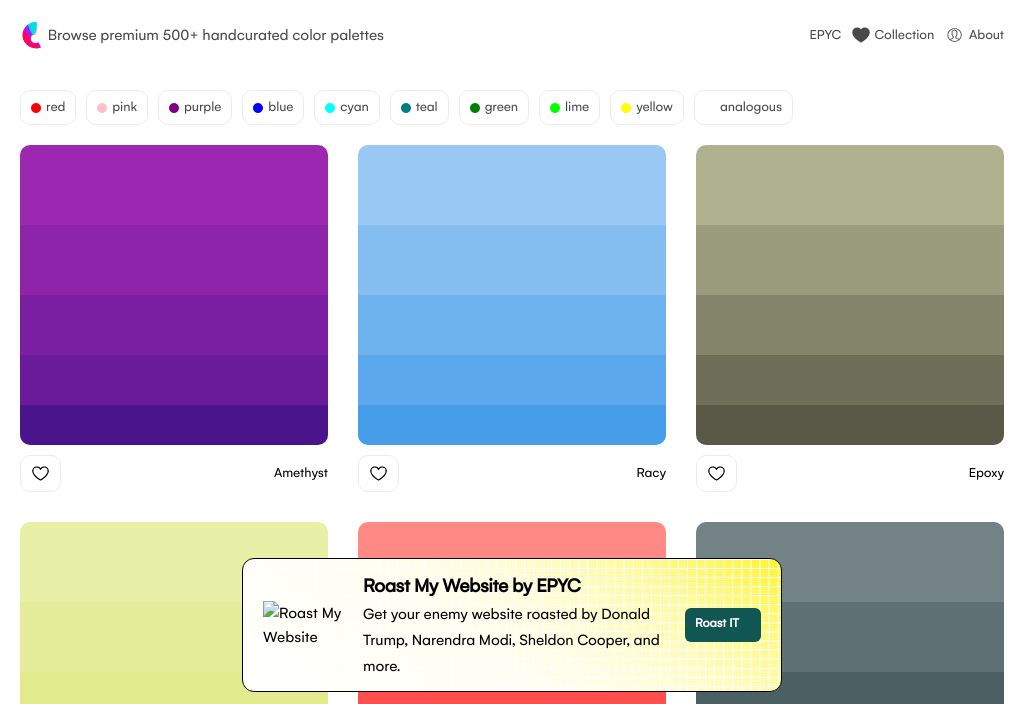Like the Amethyst palette with heart
The width and height of the screenshot is (1024, 704).
coord(40,473)
